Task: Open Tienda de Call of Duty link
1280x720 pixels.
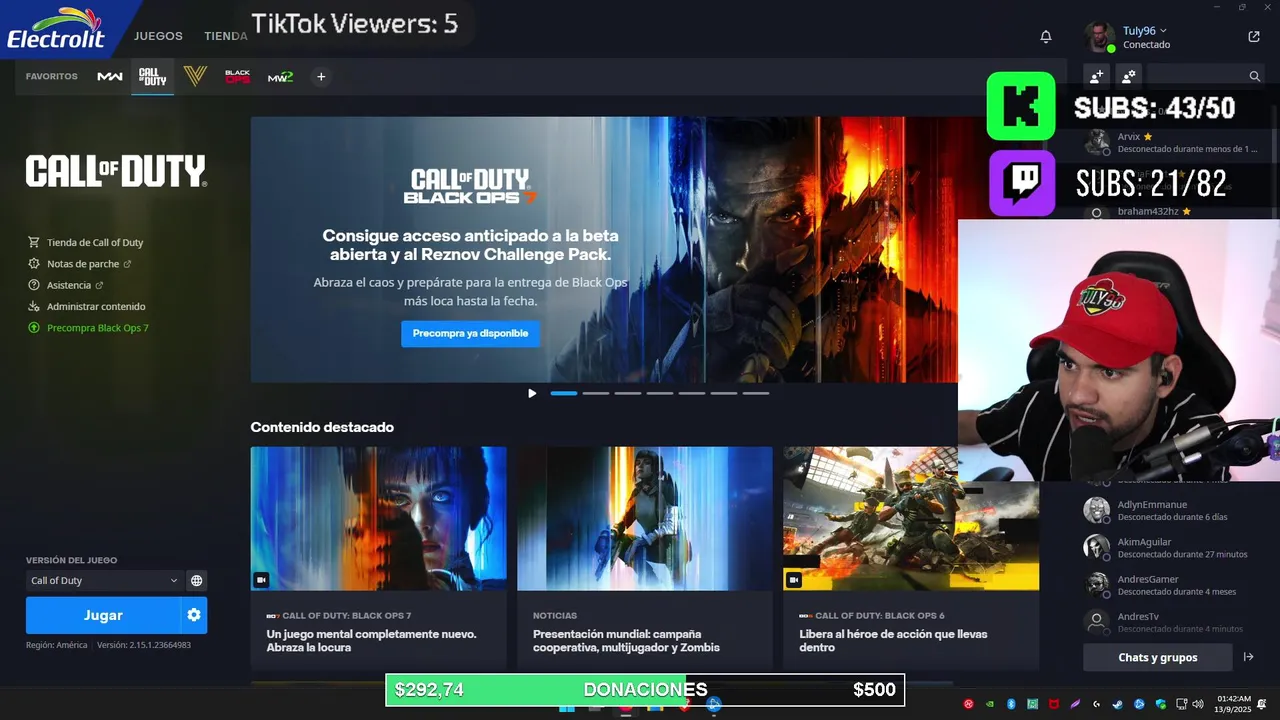Action: (86, 242)
